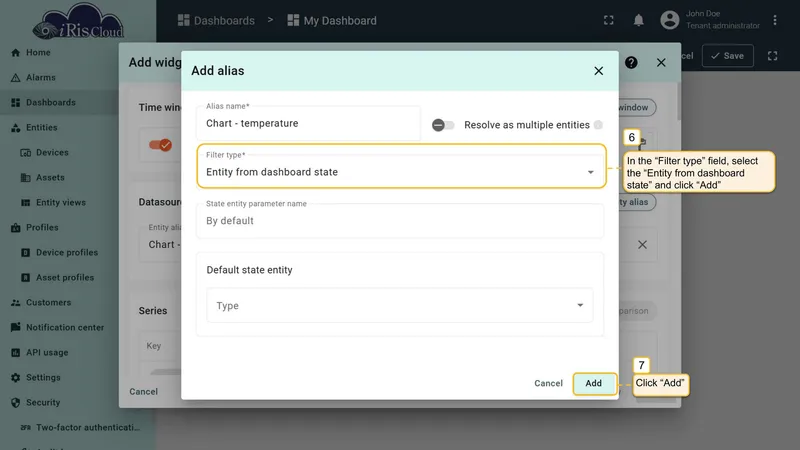Click the Asset profiles icon
Screen dimensions: 800x450
click(x=26, y=278)
